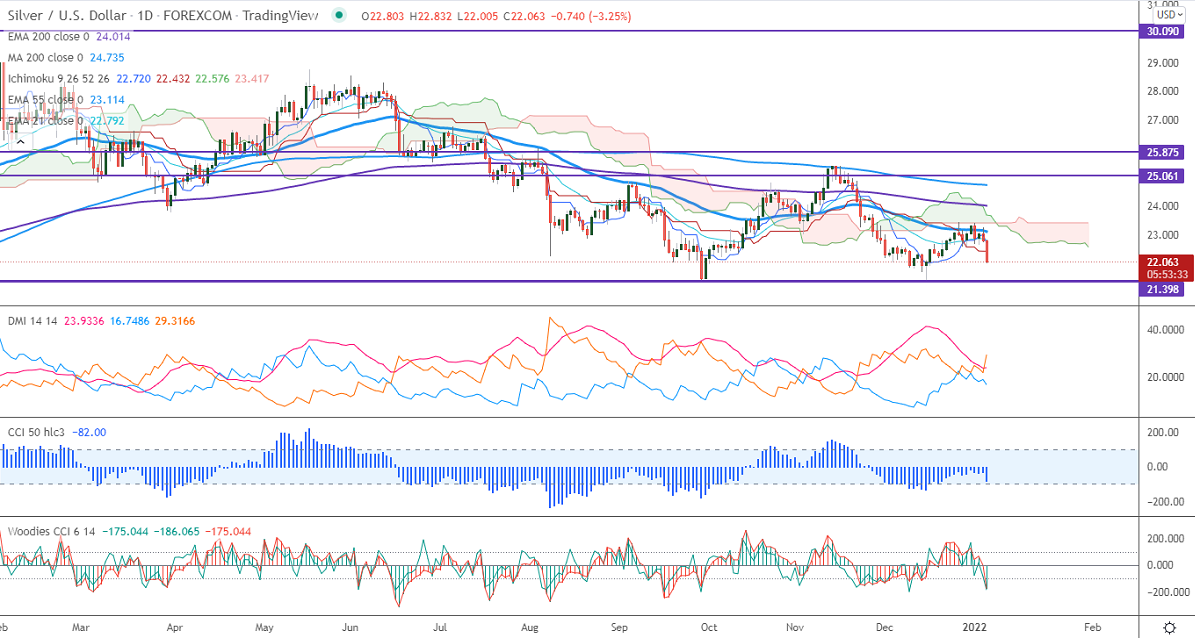
Task: Click the Ichimoku value 23.417
Action: click(x=251, y=79)
